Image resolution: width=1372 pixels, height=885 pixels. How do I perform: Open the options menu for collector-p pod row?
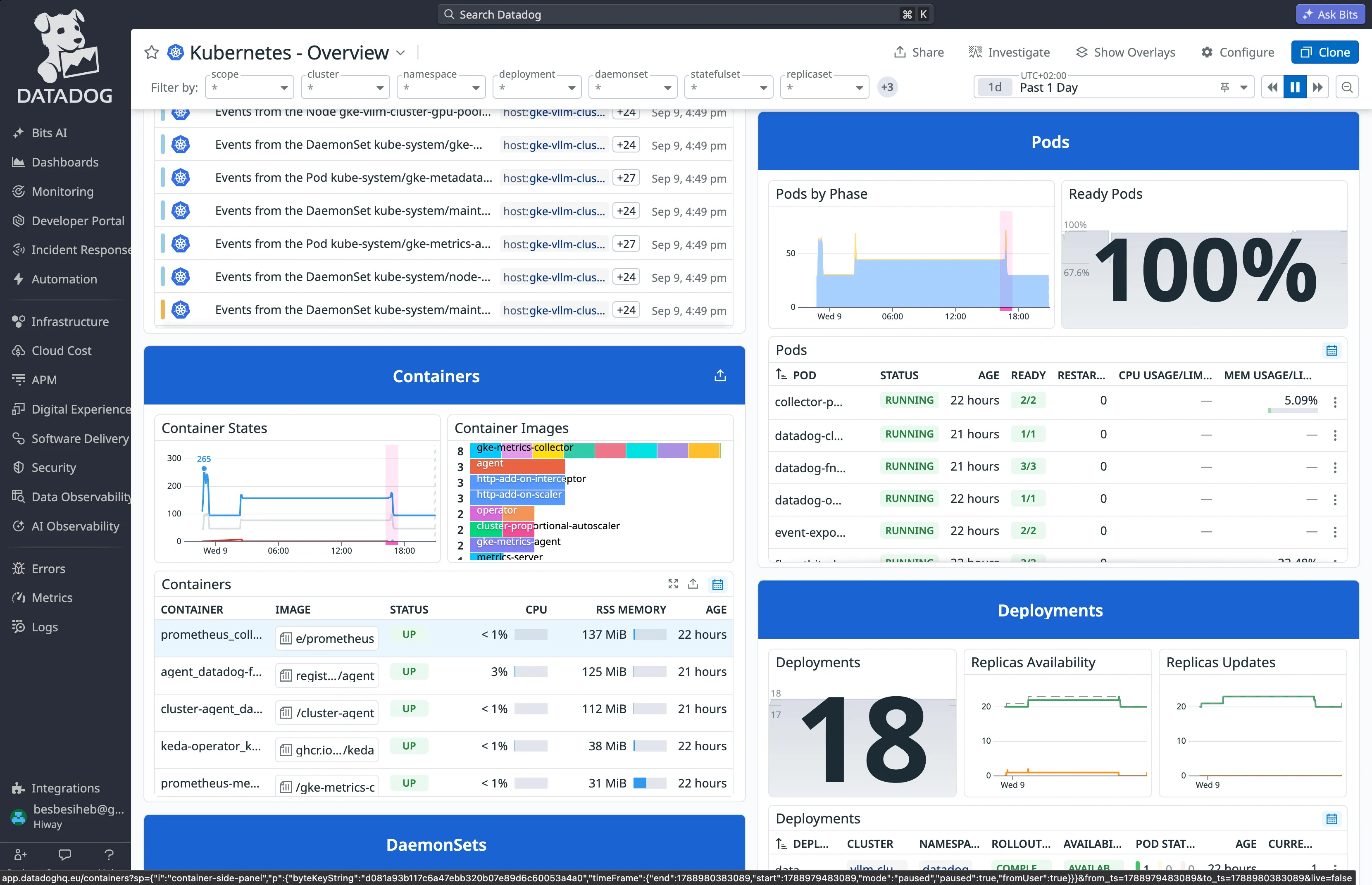1335,402
